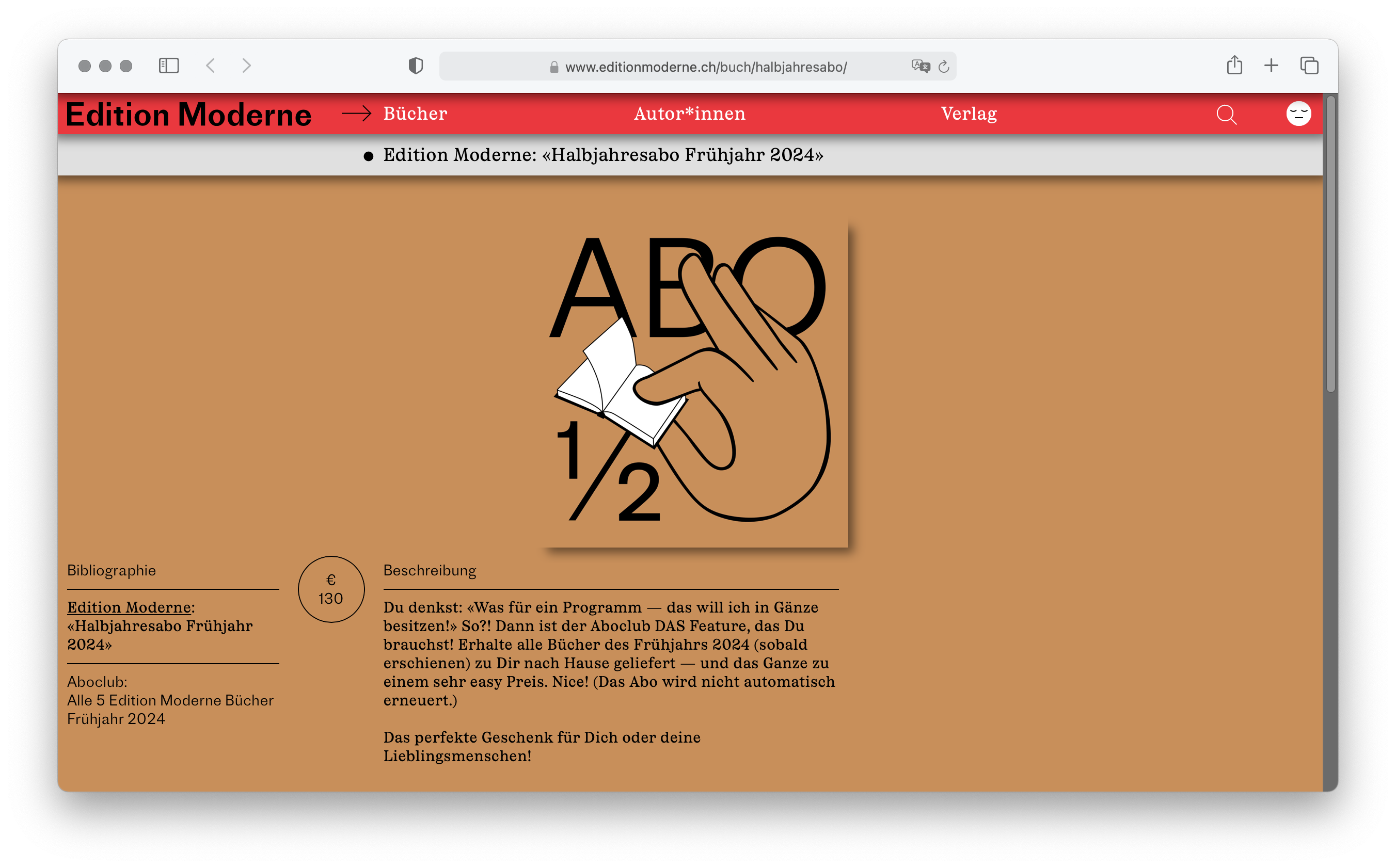Click the Edition Moderne logo
The image size is (1396, 868).
pyautogui.click(x=188, y=114)
